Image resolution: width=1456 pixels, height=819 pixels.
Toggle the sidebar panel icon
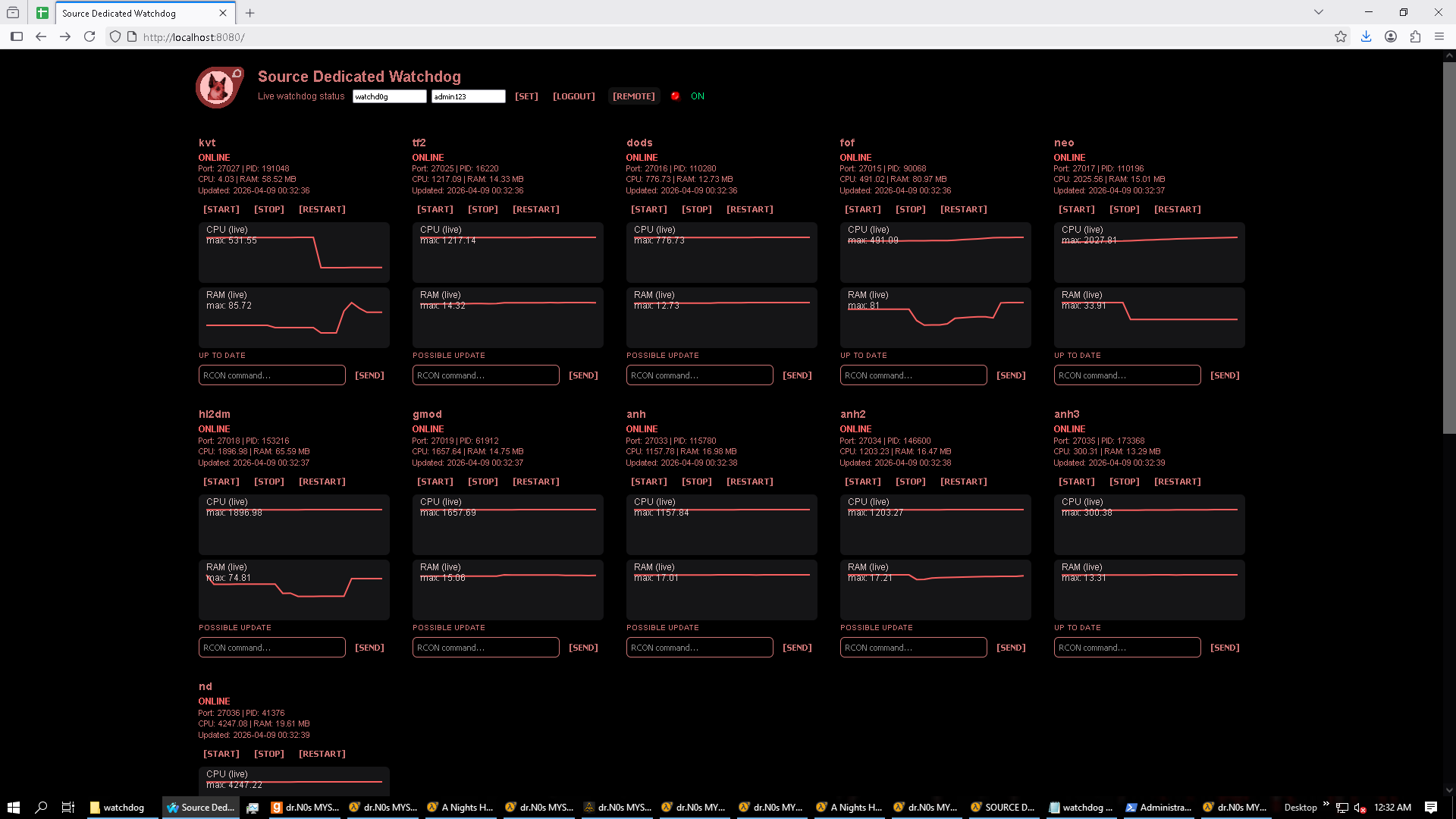pyautogui.click(x=17, y=36)
